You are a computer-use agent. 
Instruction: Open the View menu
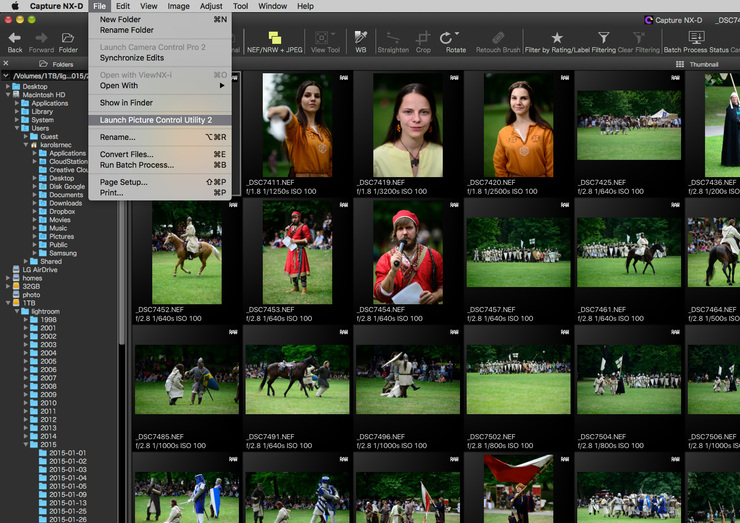[148, 6]
